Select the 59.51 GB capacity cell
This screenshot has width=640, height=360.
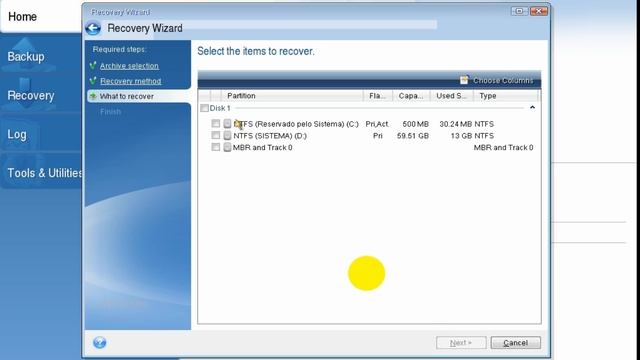[x=413, y=136]
